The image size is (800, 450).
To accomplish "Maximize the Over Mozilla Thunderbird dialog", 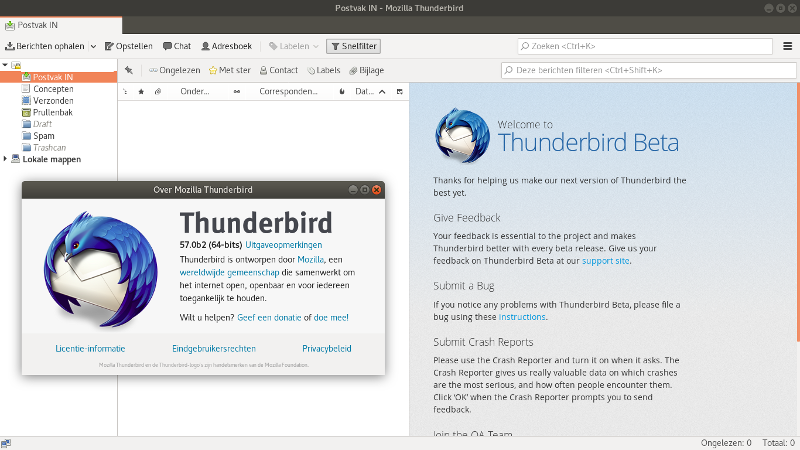I will pyautogui.click(x=365, y=190).
